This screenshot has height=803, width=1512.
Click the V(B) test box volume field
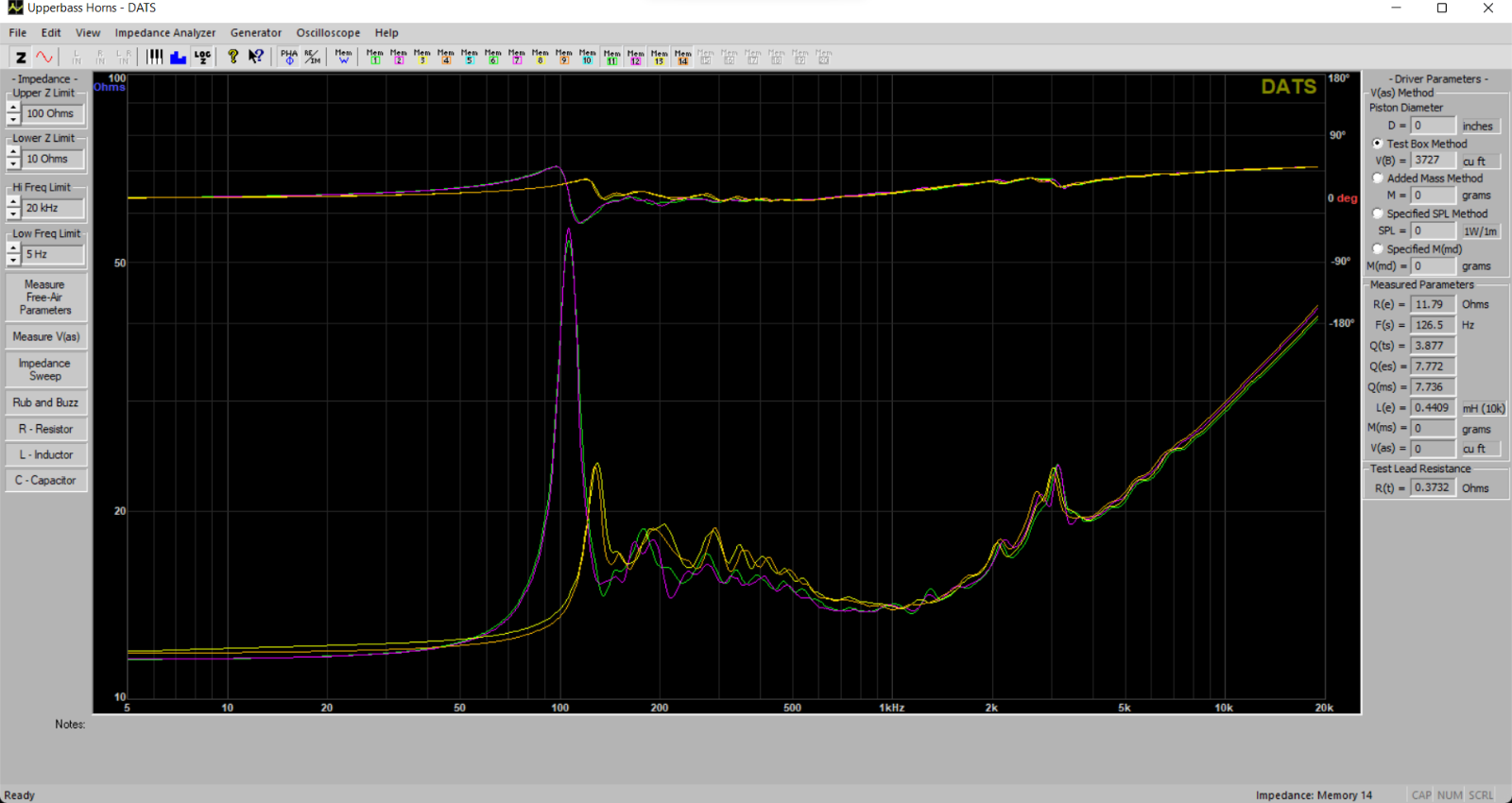(x=1433, y=161)
